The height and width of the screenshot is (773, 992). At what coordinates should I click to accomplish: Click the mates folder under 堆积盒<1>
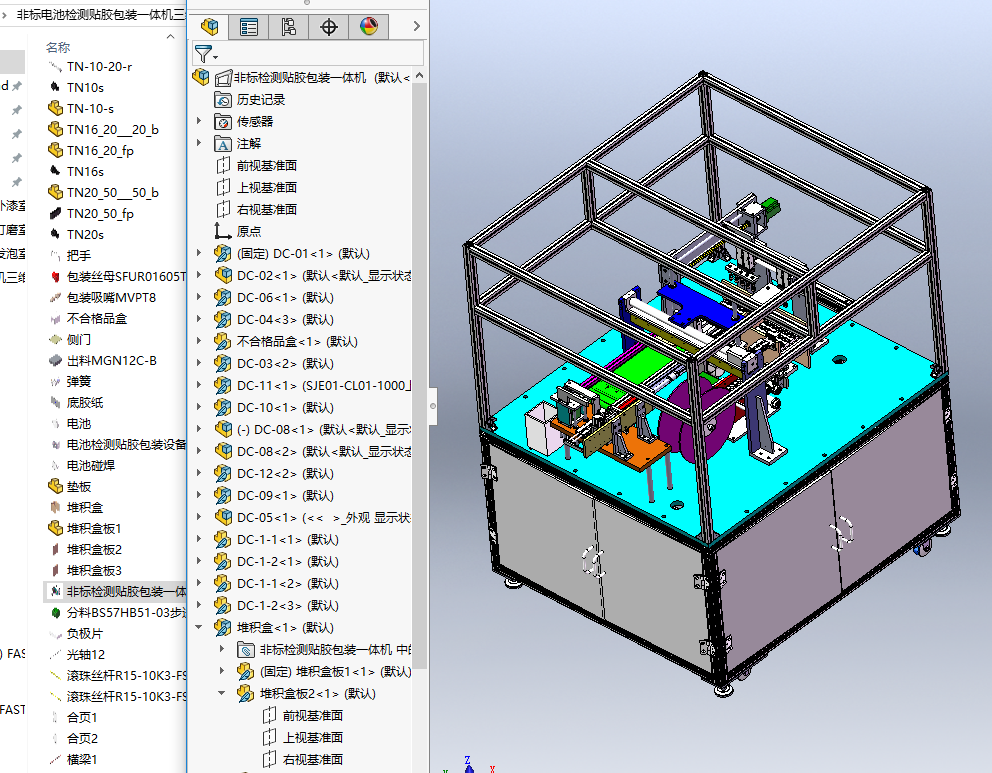[x=245, y=650]
